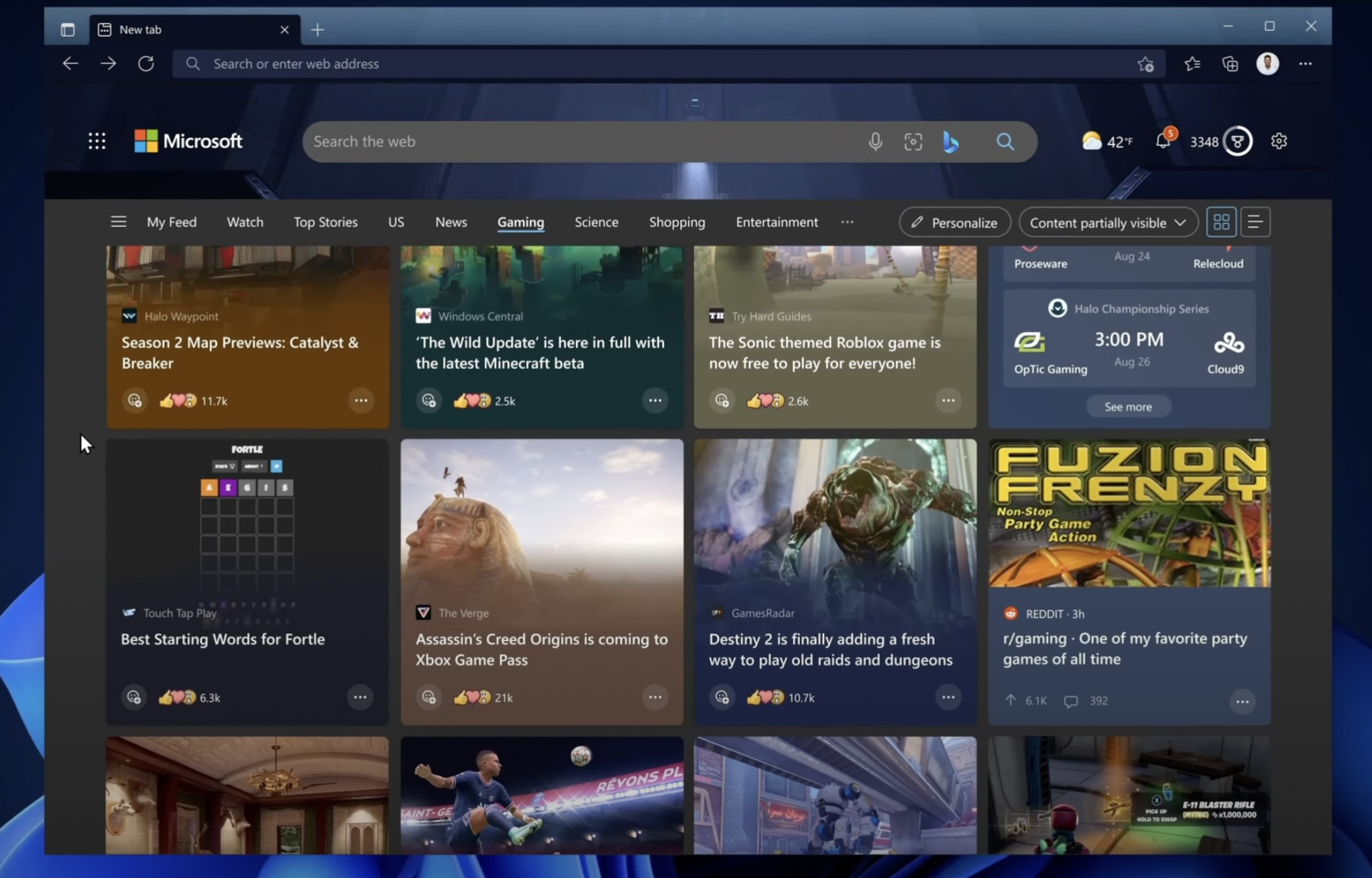Select the US tab
Viewport: 1372px width, 878px height.
(x=396, y=222)
